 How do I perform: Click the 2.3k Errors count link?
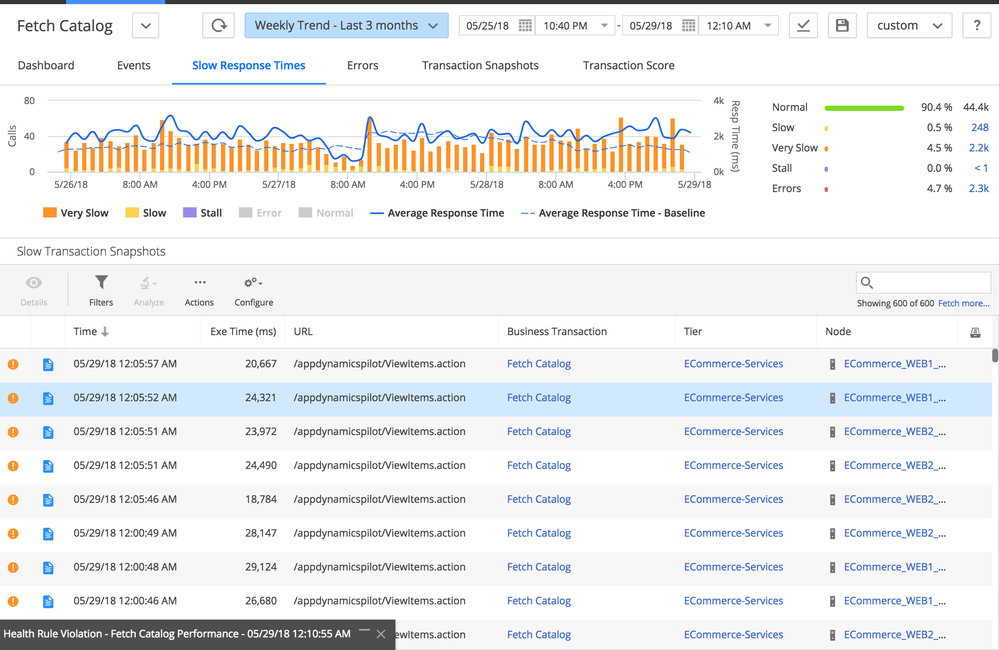click(x=979, y=189)
